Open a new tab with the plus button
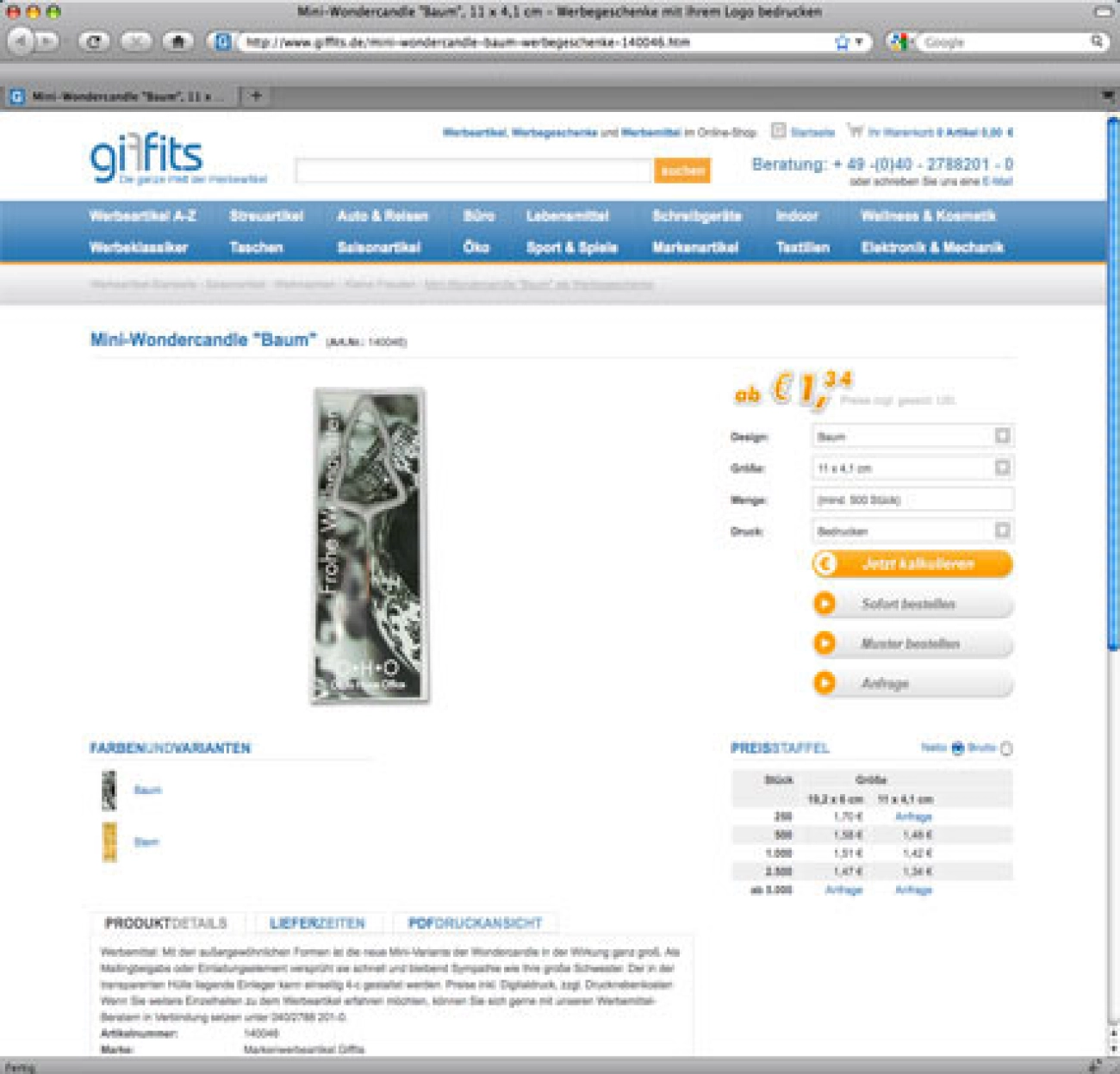 point(256,96)
